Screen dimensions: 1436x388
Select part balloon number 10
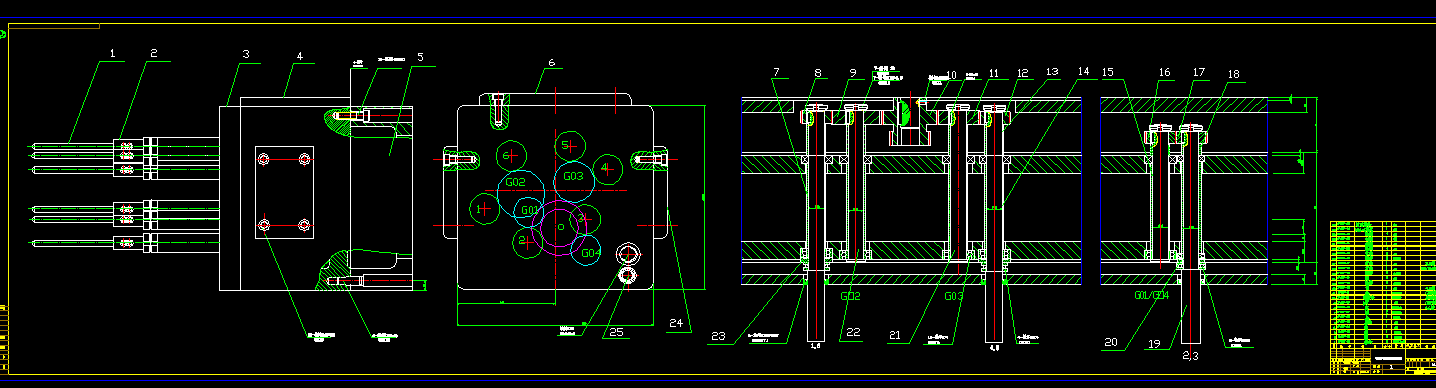(x=951, y=75)
